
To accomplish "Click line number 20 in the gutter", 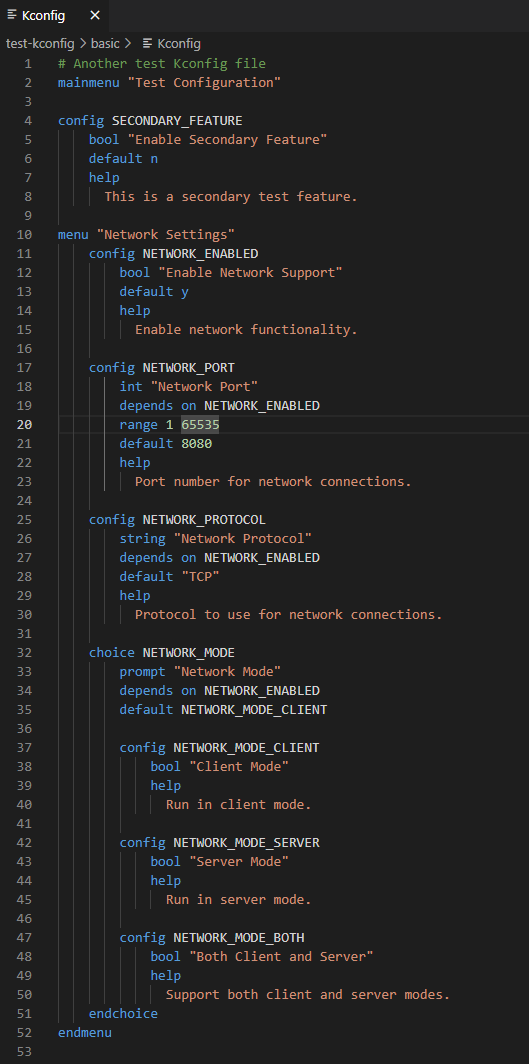I will pos(24,425).
